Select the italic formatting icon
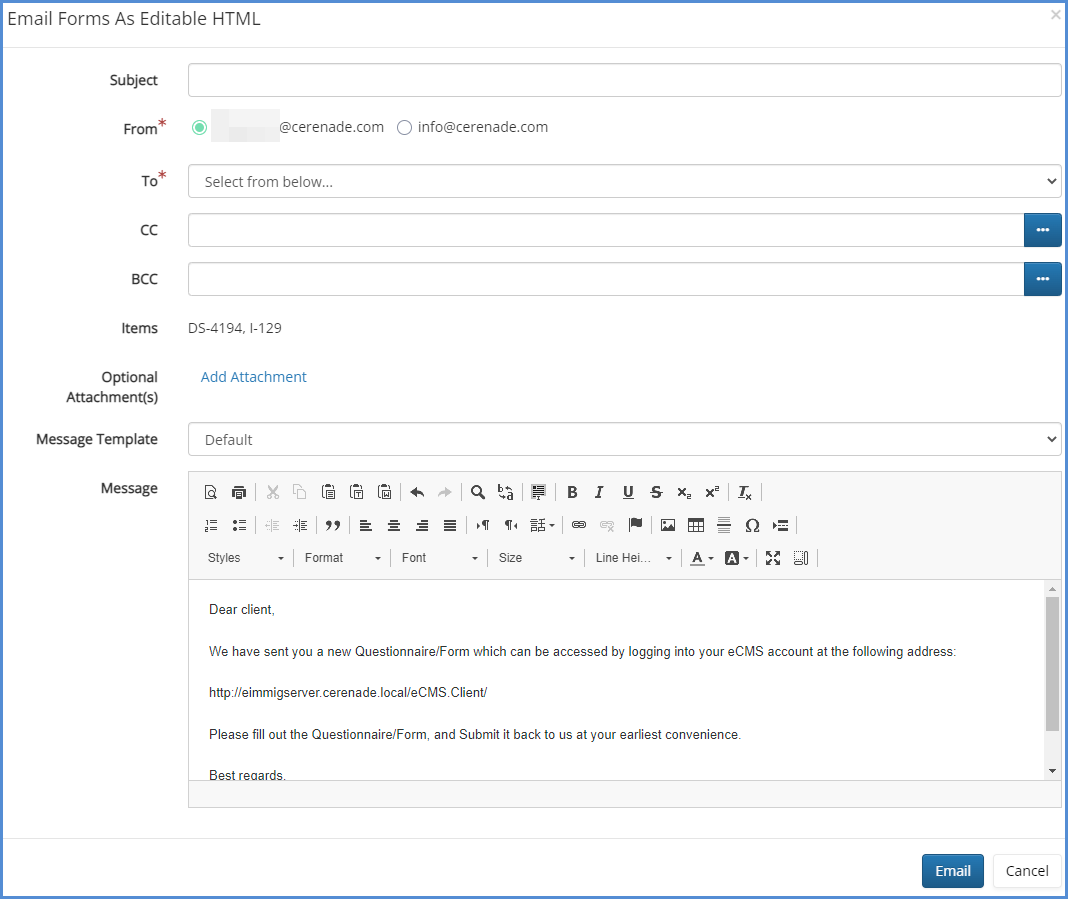Viewport: 1068px width, 899px height. tap(599, 491)
